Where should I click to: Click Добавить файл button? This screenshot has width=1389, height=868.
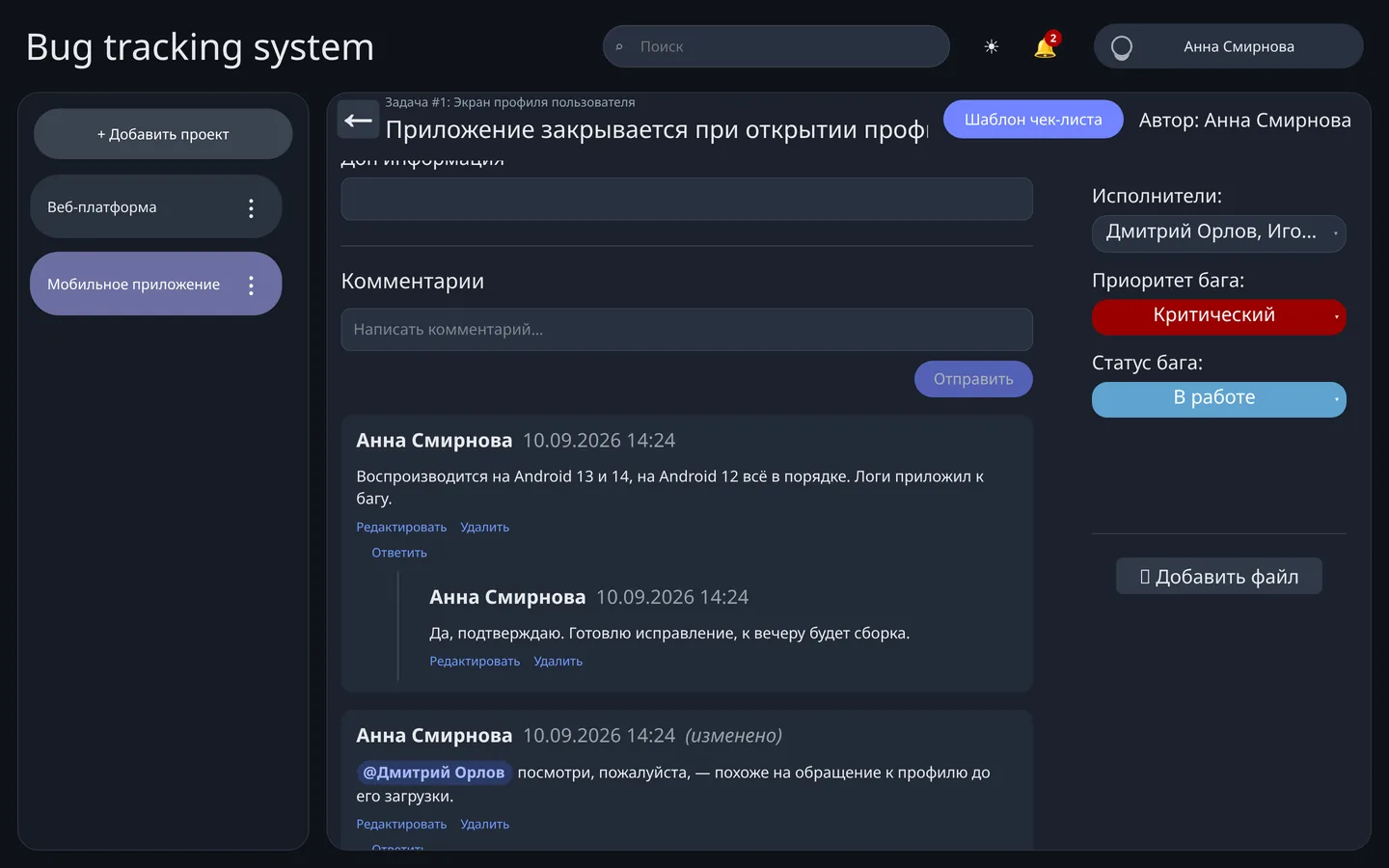pos(1218,577)
